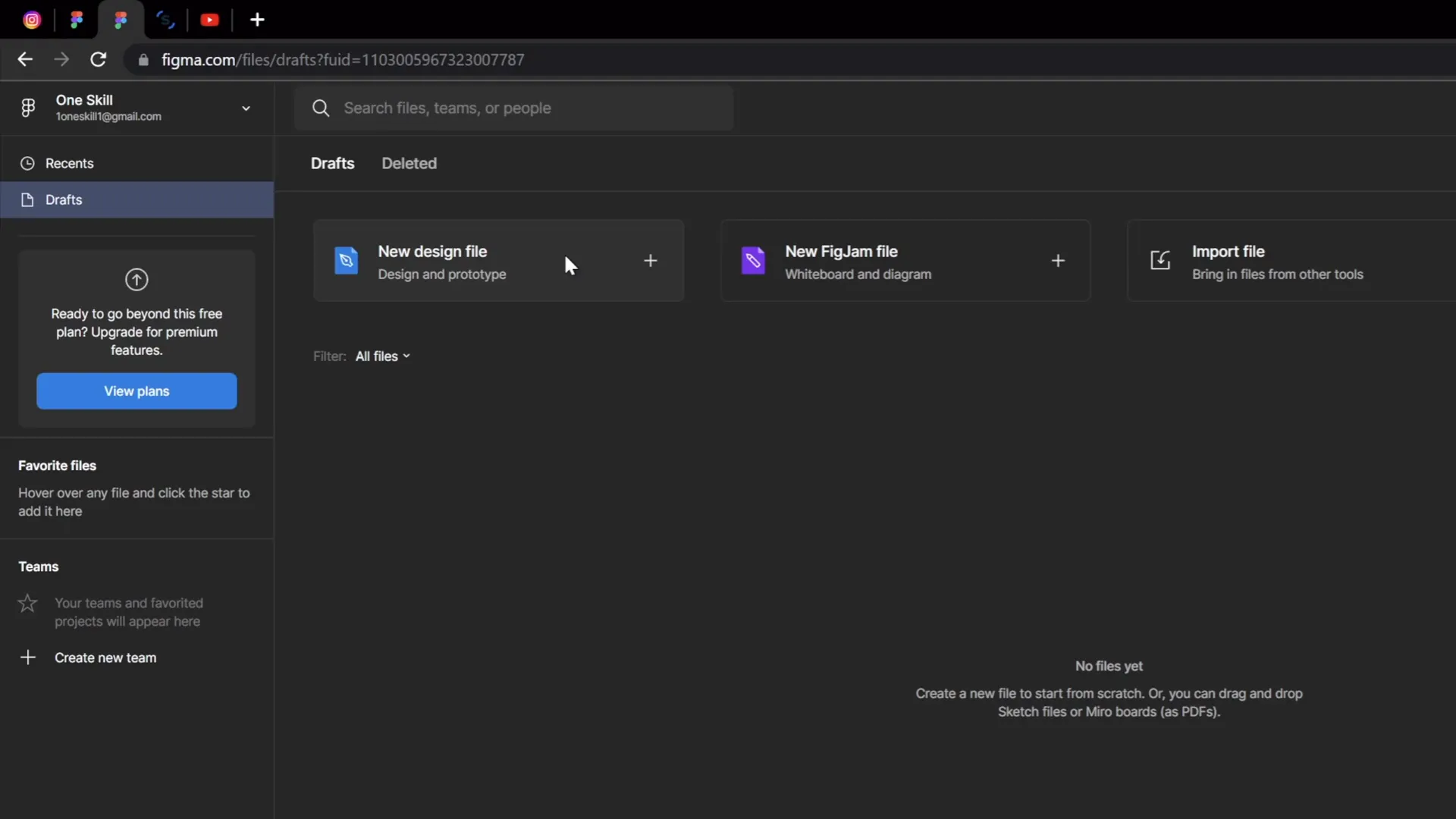Switch to the YouTube browser tab

click(x=210, y=20)
